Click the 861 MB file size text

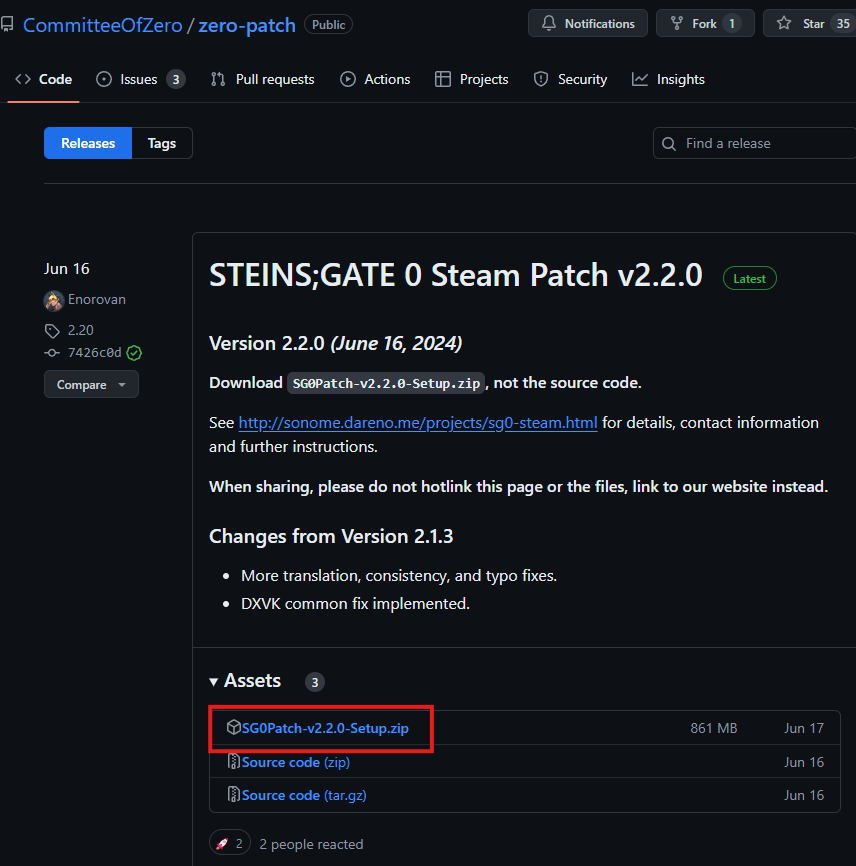coord(714,728)
